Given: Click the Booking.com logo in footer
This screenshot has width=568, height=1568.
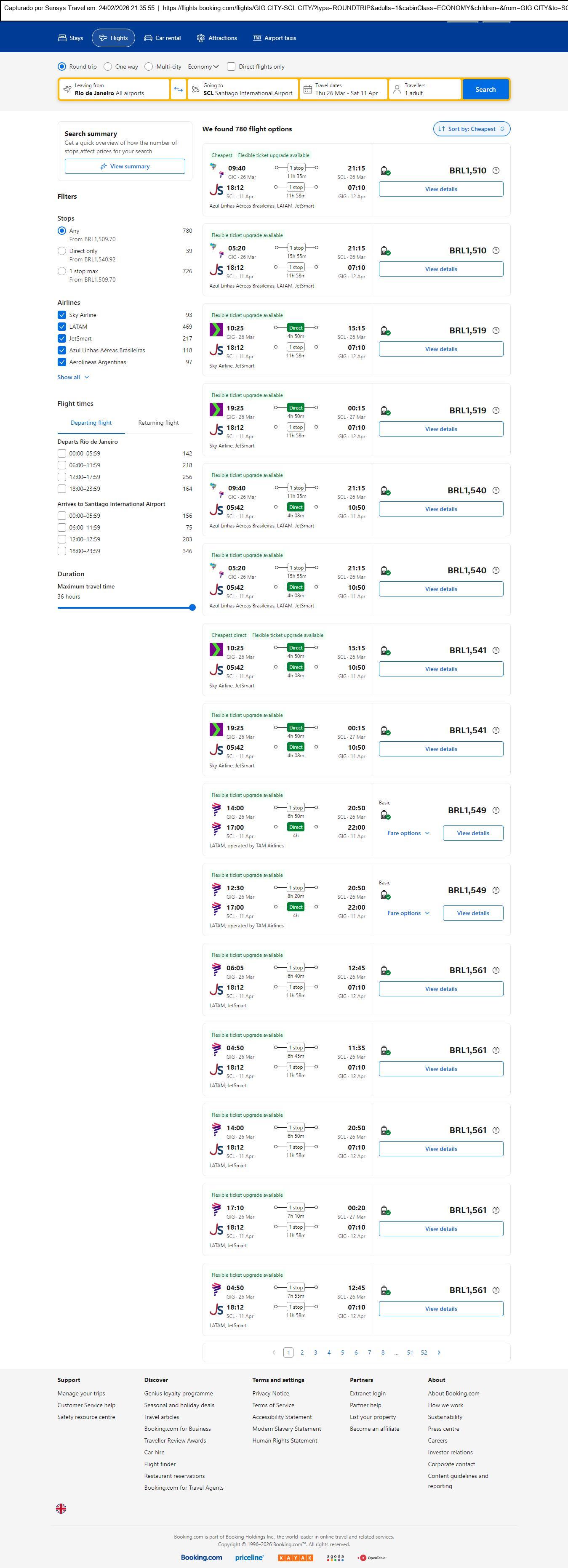Looking at the screenshot, I should click(202, 1557).
